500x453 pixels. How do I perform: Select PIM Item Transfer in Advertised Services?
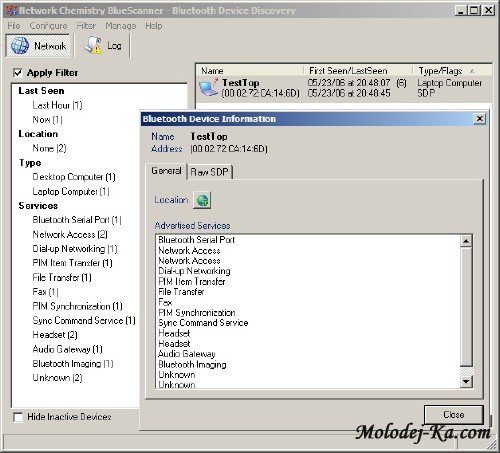[192, 281]
